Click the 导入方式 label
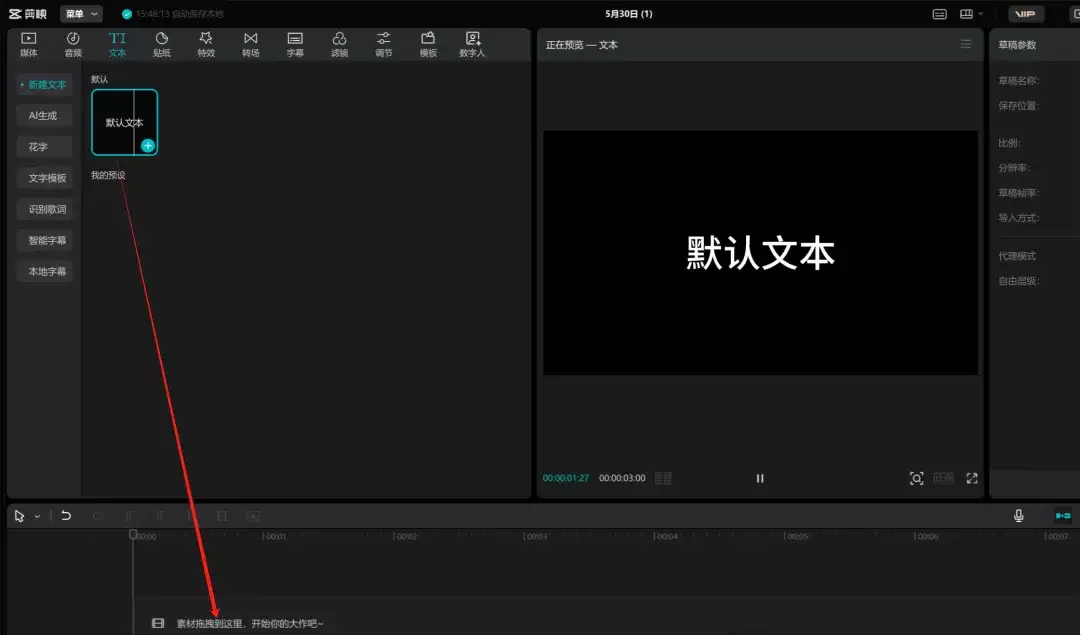The width and height of the screenshot is (1081, 635). pos(1018,218)
